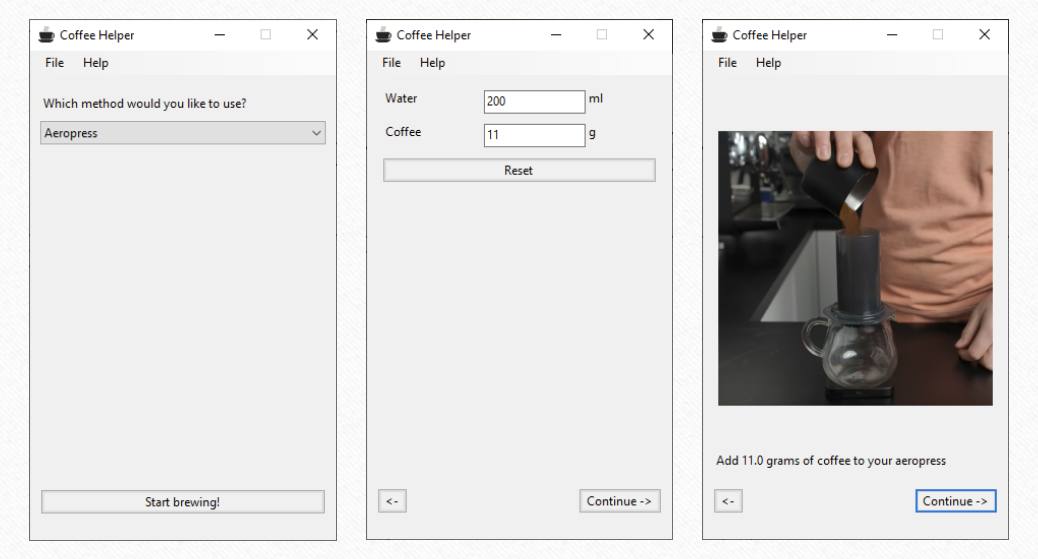The width and height of the screenshot is (1038, 559).
Task: Go back with the <- button in the right window
Action: click(x=728, y=501)
